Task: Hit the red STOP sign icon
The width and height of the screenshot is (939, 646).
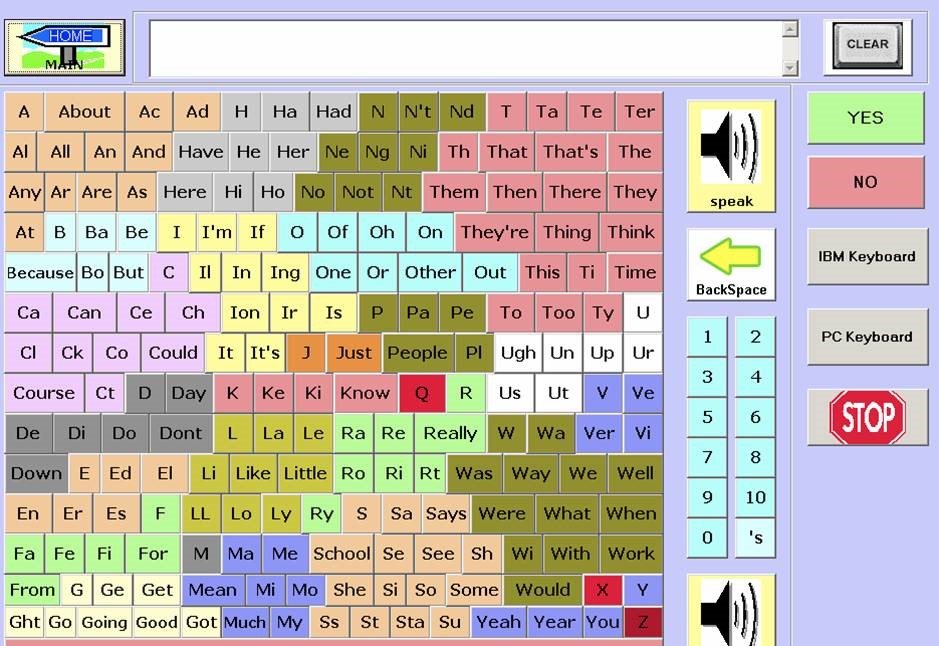Action: (867, 417)
